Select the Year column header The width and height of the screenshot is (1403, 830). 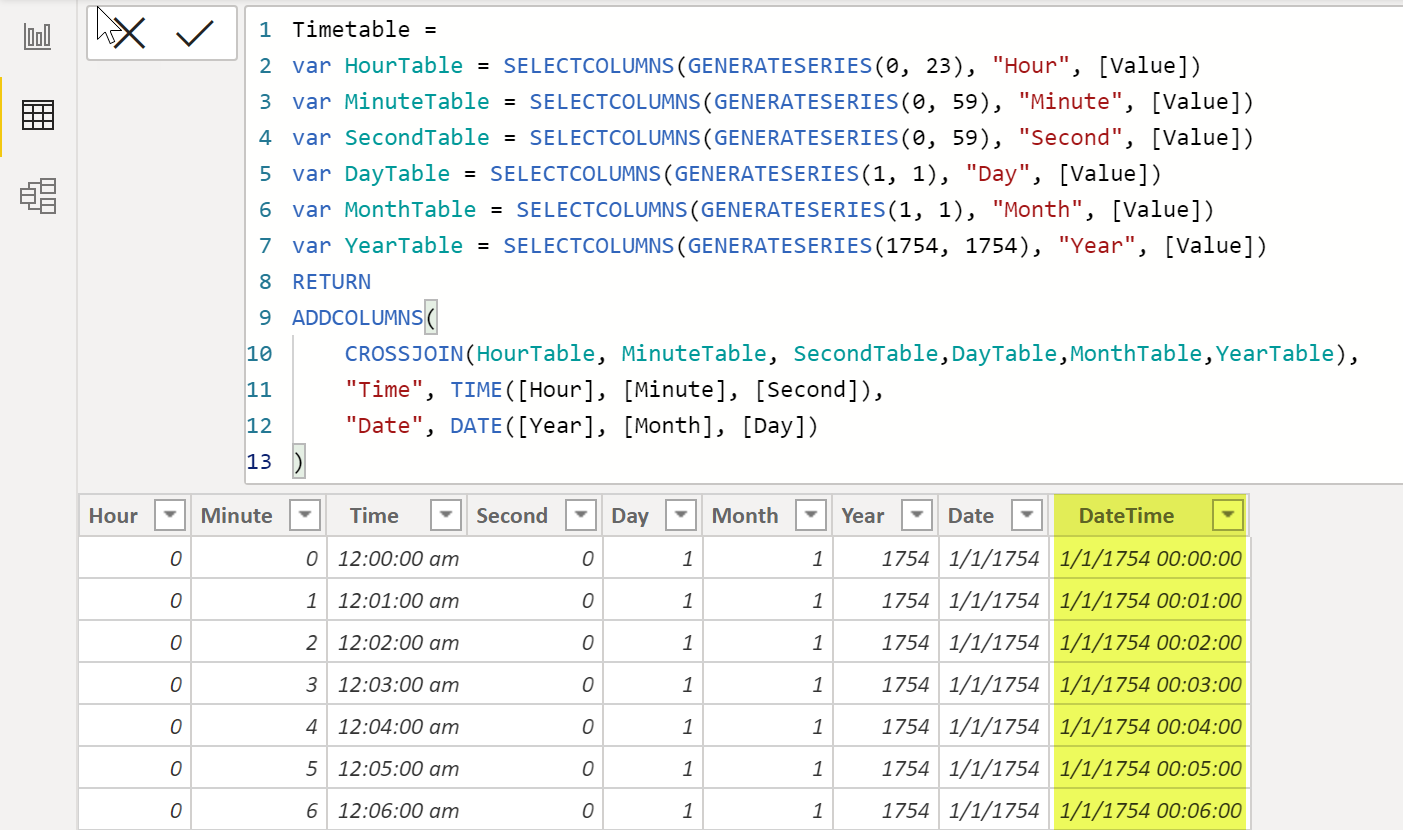click(x=863, y=516)
